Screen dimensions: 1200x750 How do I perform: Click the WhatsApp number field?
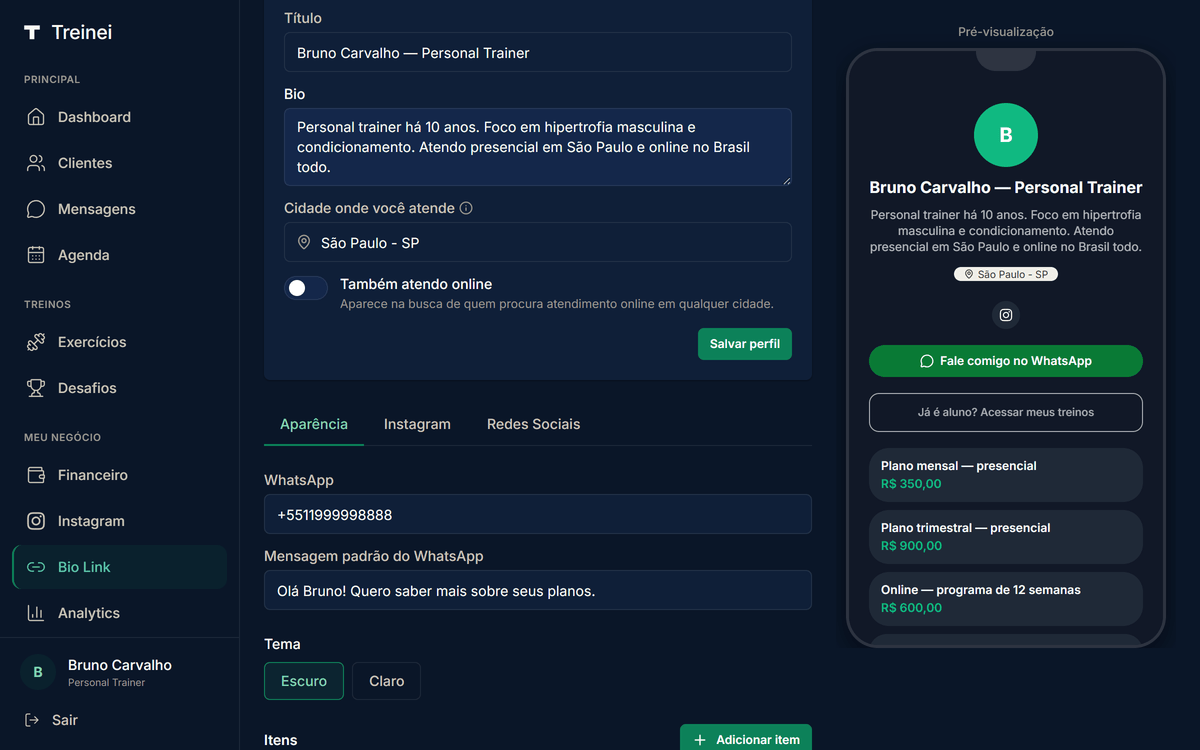[x=538, y=514]
